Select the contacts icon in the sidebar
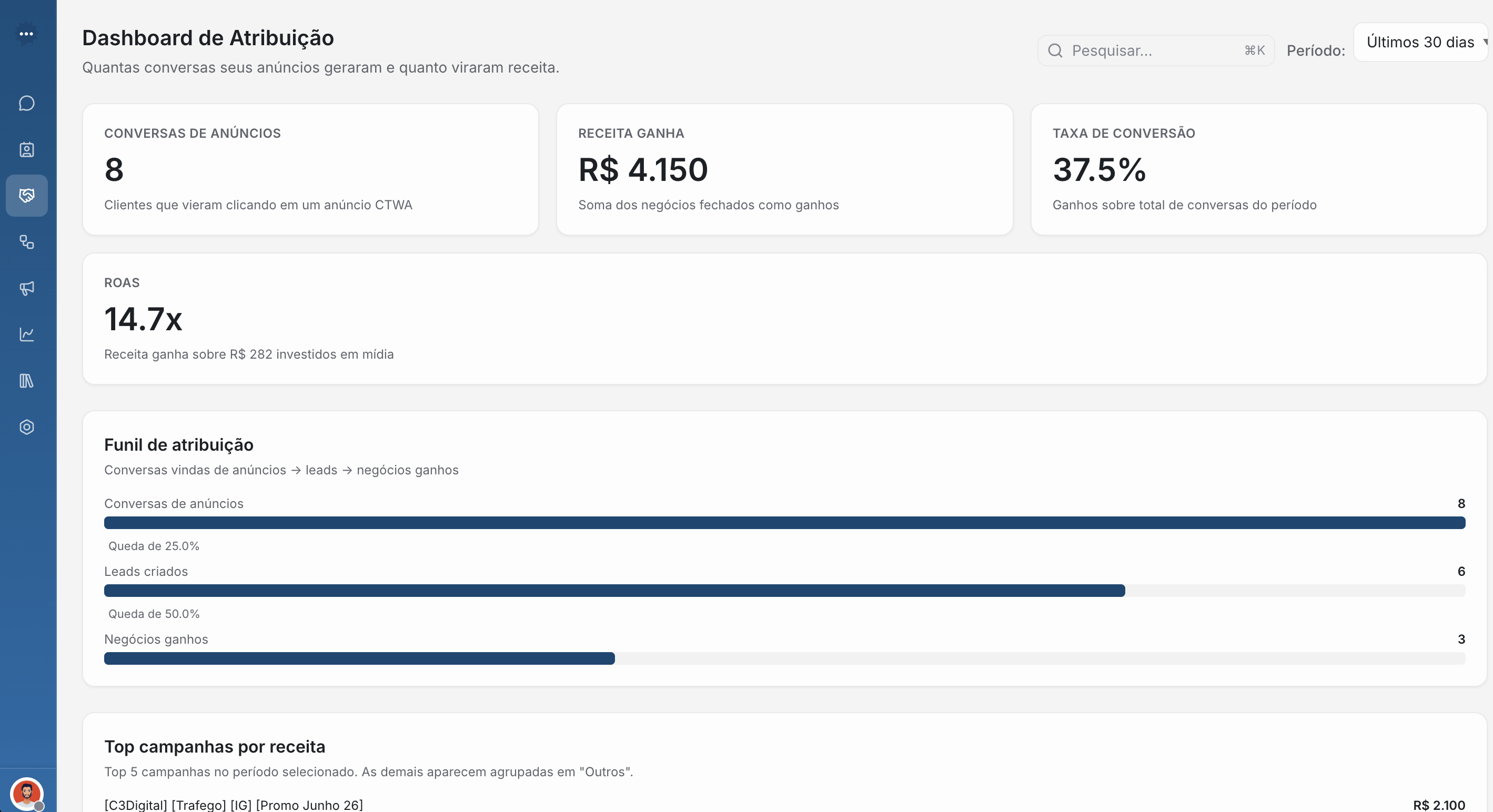The image size is (1493, 812). pos(27,149)
